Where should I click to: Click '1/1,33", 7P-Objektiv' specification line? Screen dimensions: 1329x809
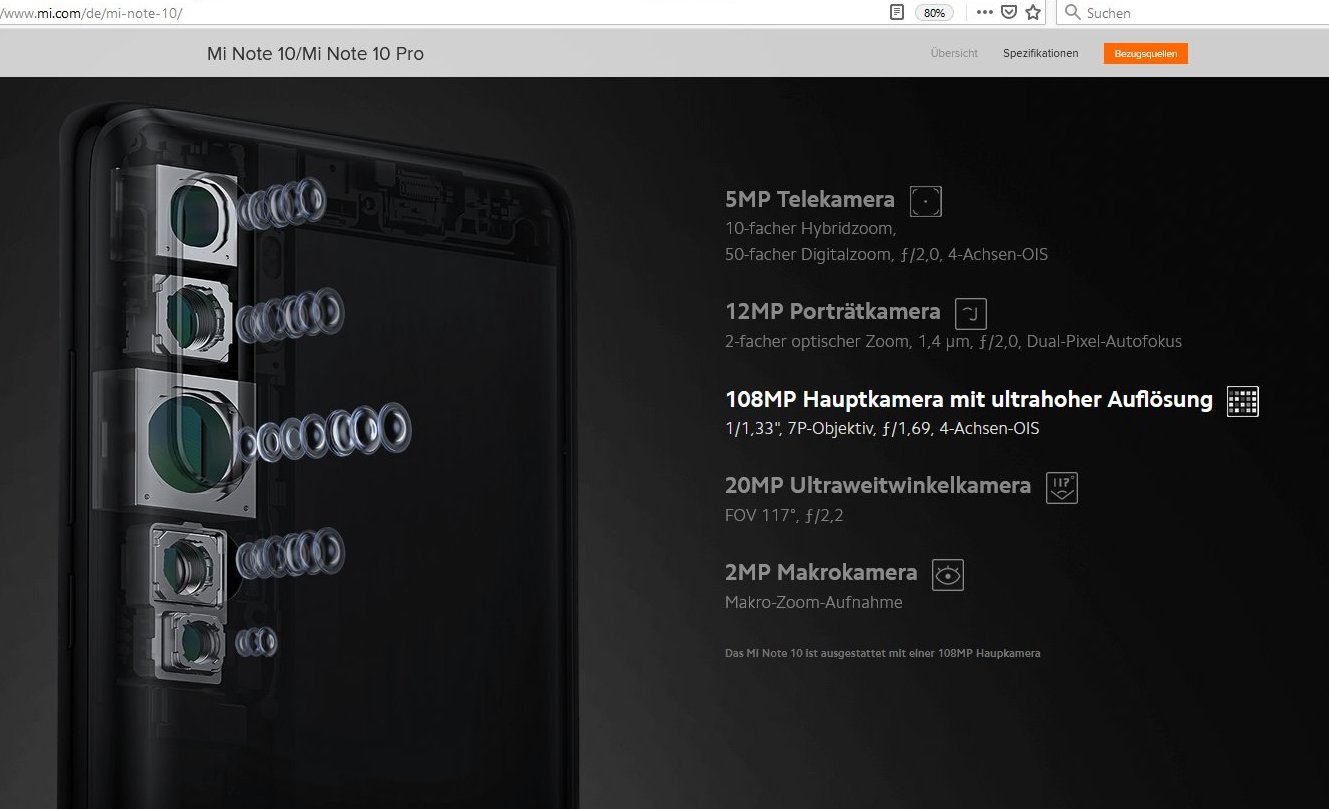pyautogui.click(x=882, y=429)
